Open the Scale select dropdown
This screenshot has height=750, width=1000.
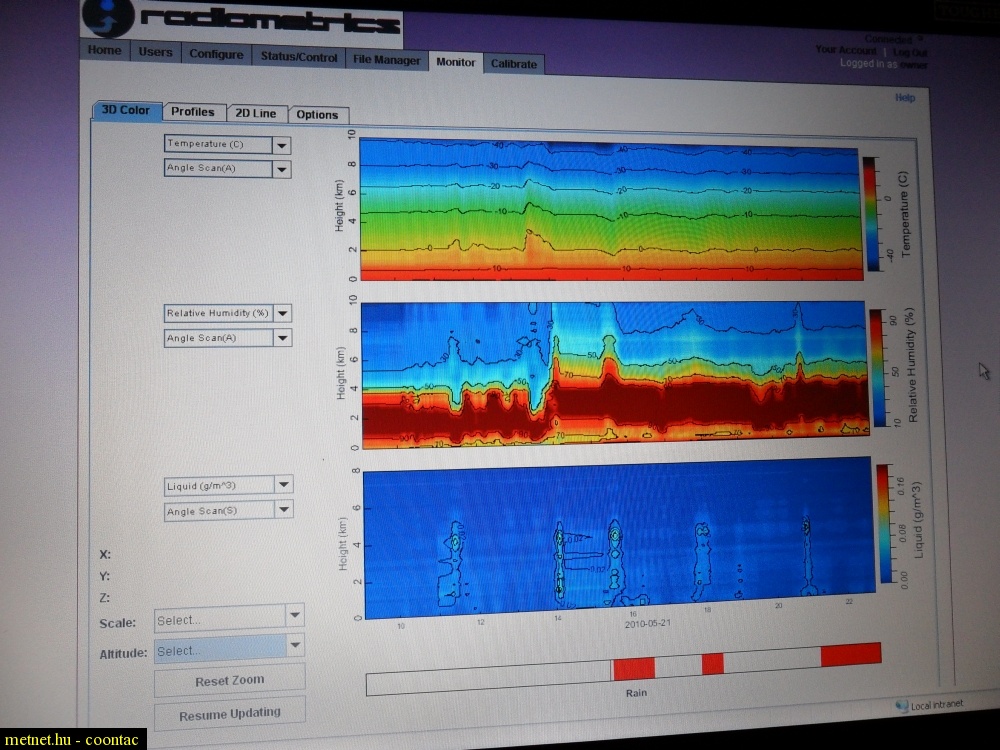pos(294,616)
